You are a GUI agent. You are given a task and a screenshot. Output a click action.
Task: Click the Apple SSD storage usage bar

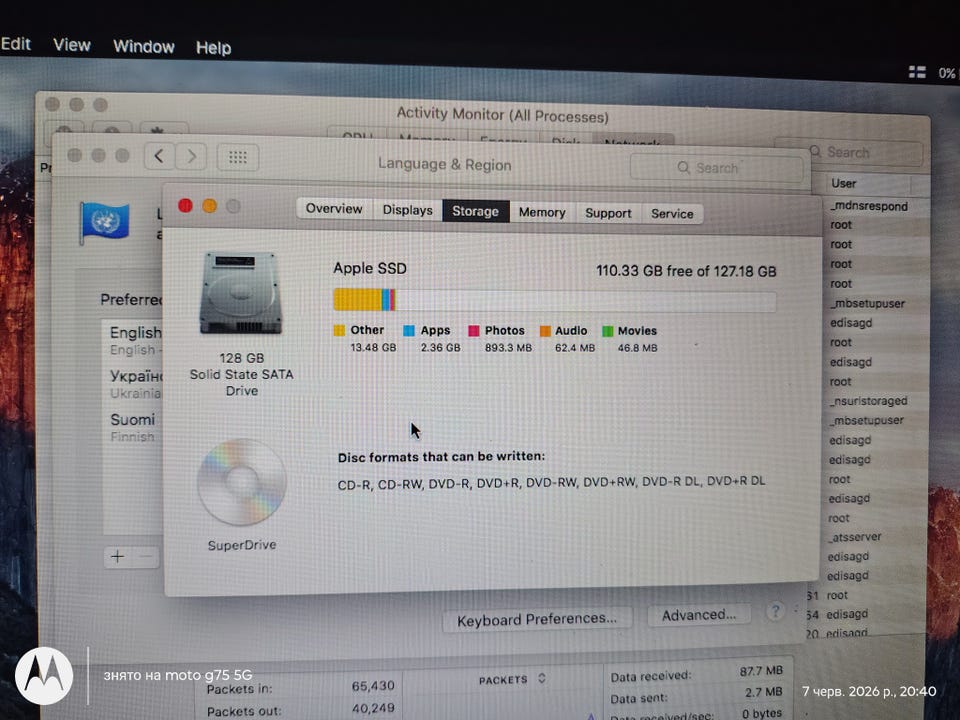pyautogui.click(x=555, y=301)
